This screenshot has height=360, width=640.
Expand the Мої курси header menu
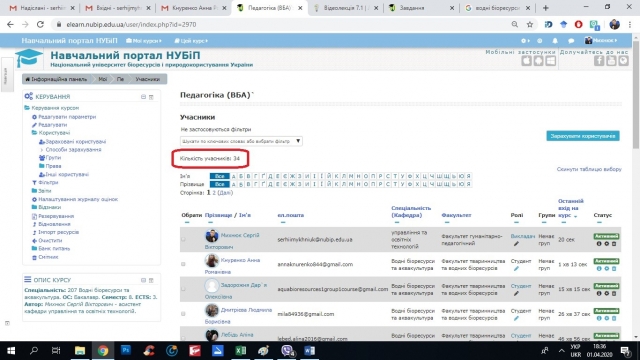(144, 41)
